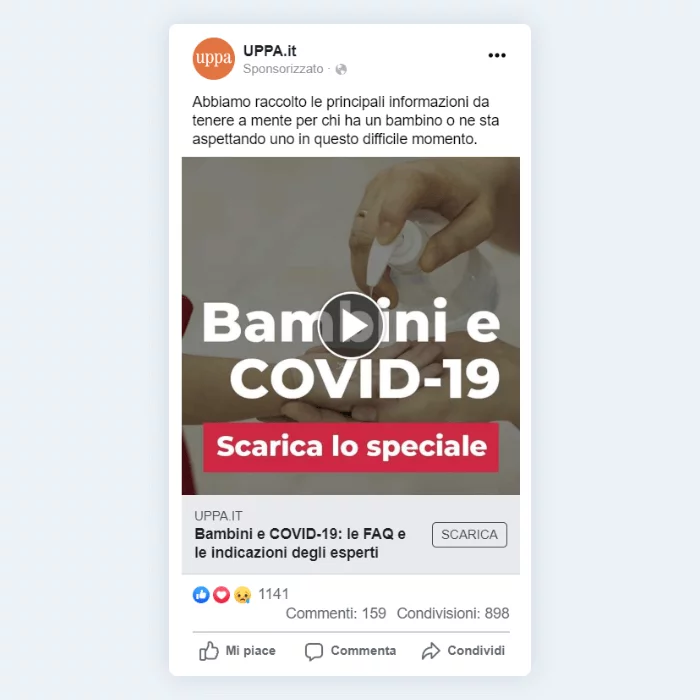Click the red Scarica lo speciale banner

click(351, 447)
